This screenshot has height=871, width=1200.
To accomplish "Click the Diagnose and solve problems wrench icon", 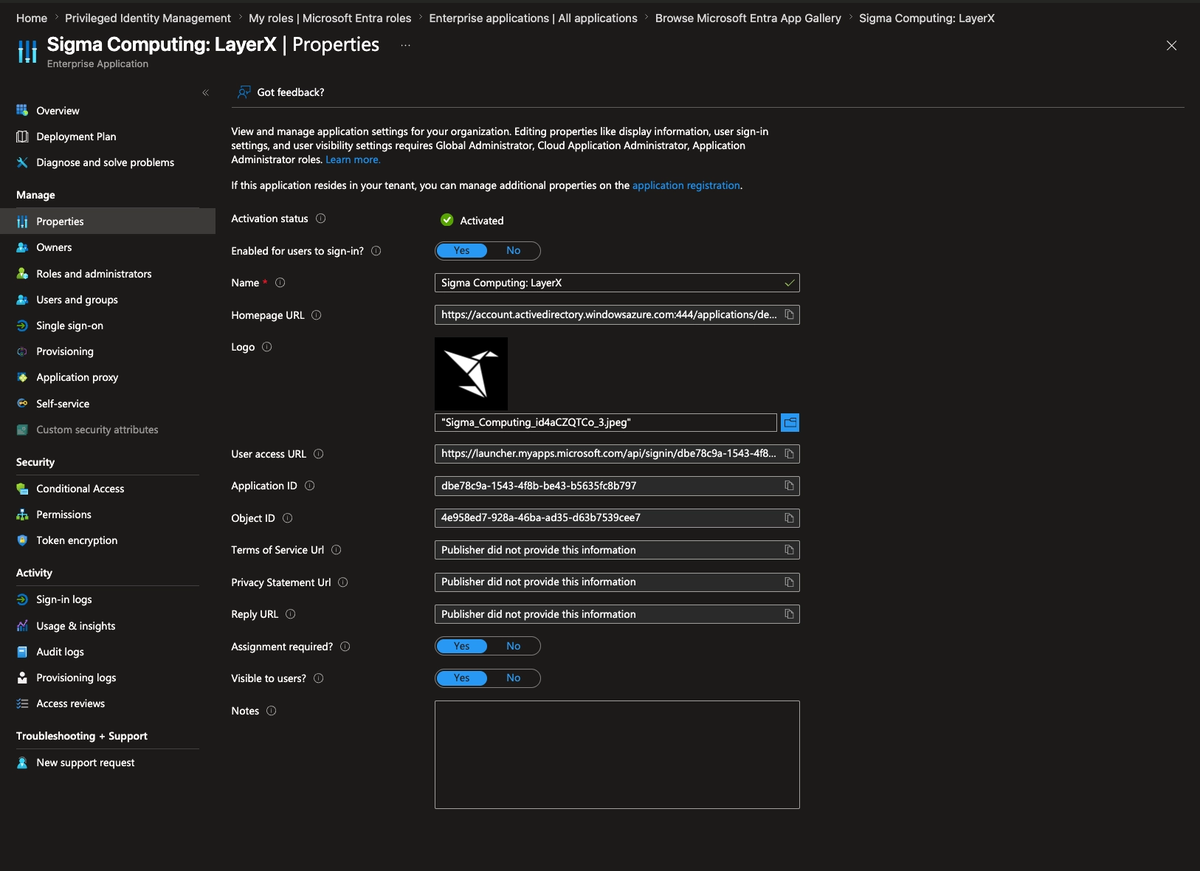I will coord(22,162).
